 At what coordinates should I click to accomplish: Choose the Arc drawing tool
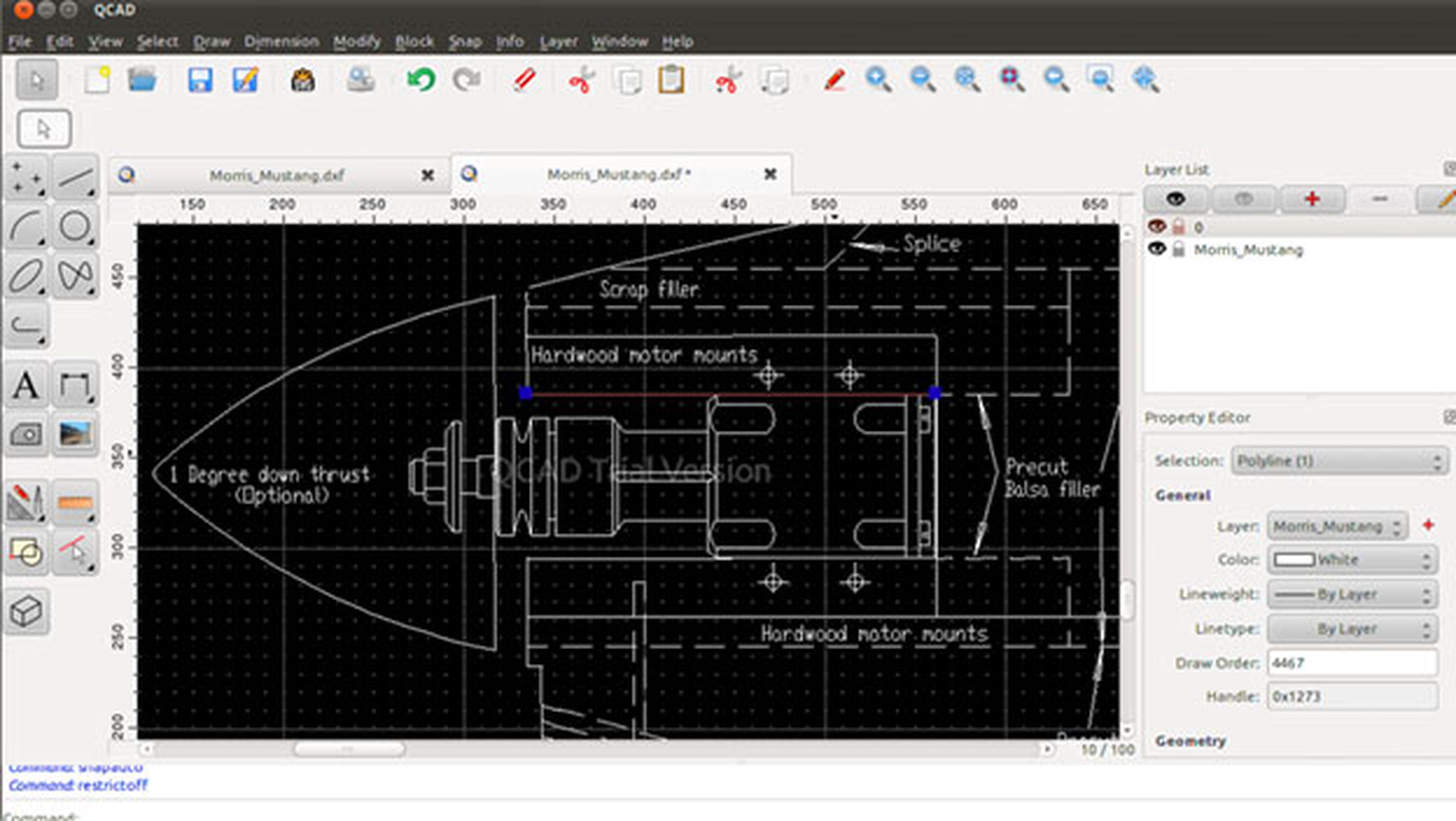26,227
